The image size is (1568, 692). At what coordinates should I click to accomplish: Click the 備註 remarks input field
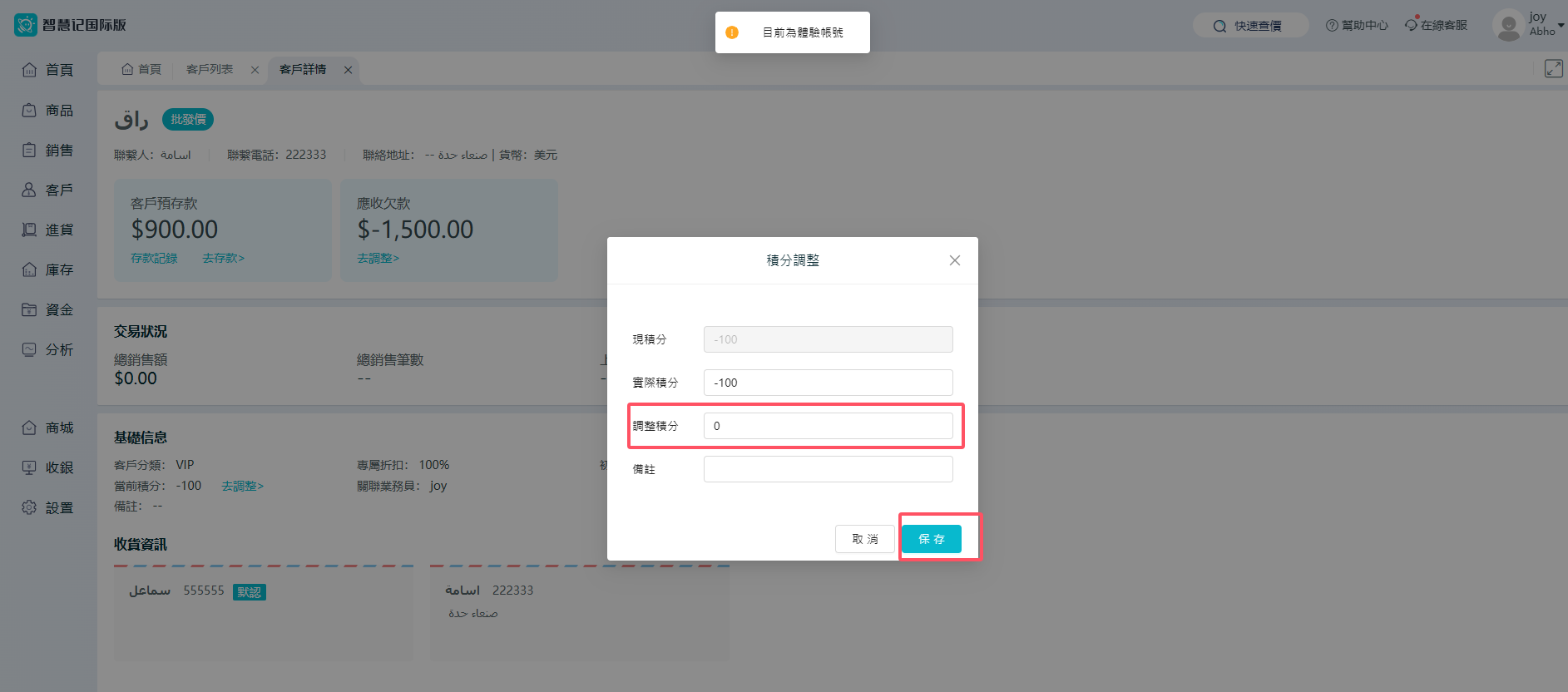(x=828, y=469)
